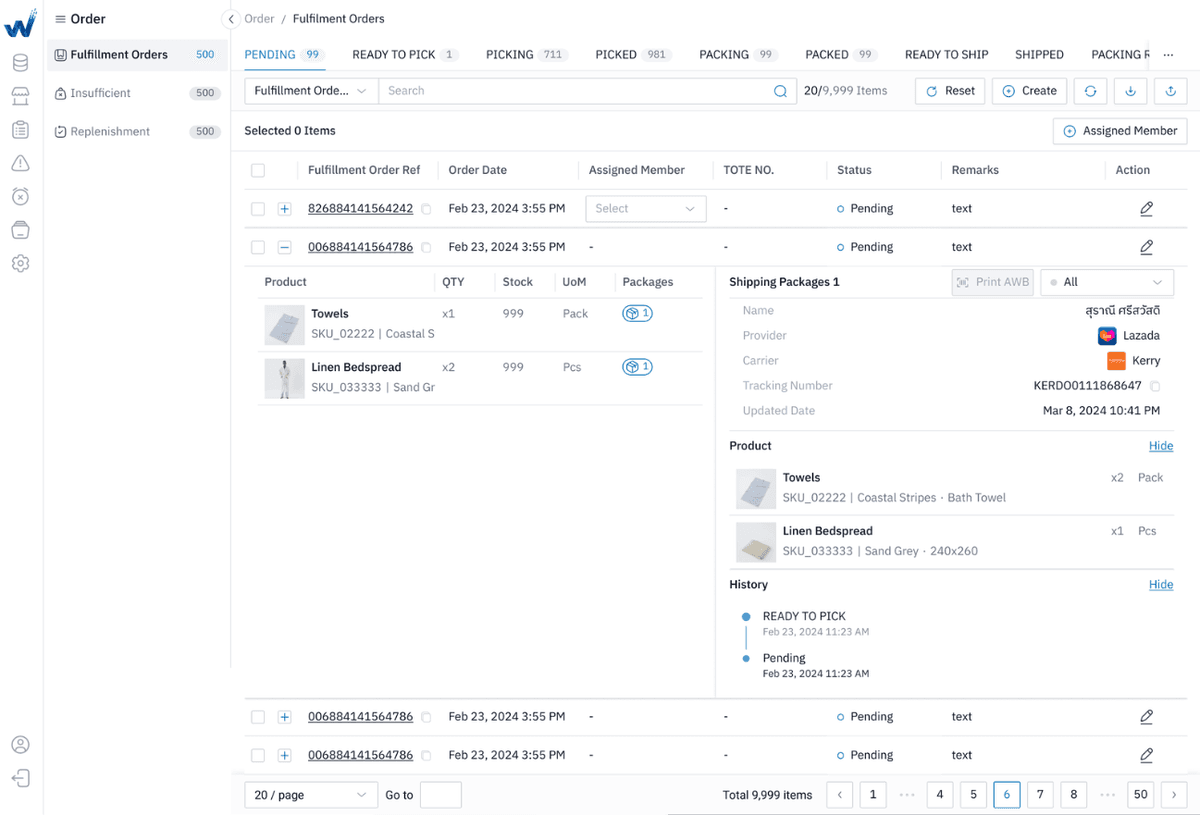This screenshot has height=815, width=1200.
Task: Click the warning triangle sidebar icon
Action: point(20,162)
